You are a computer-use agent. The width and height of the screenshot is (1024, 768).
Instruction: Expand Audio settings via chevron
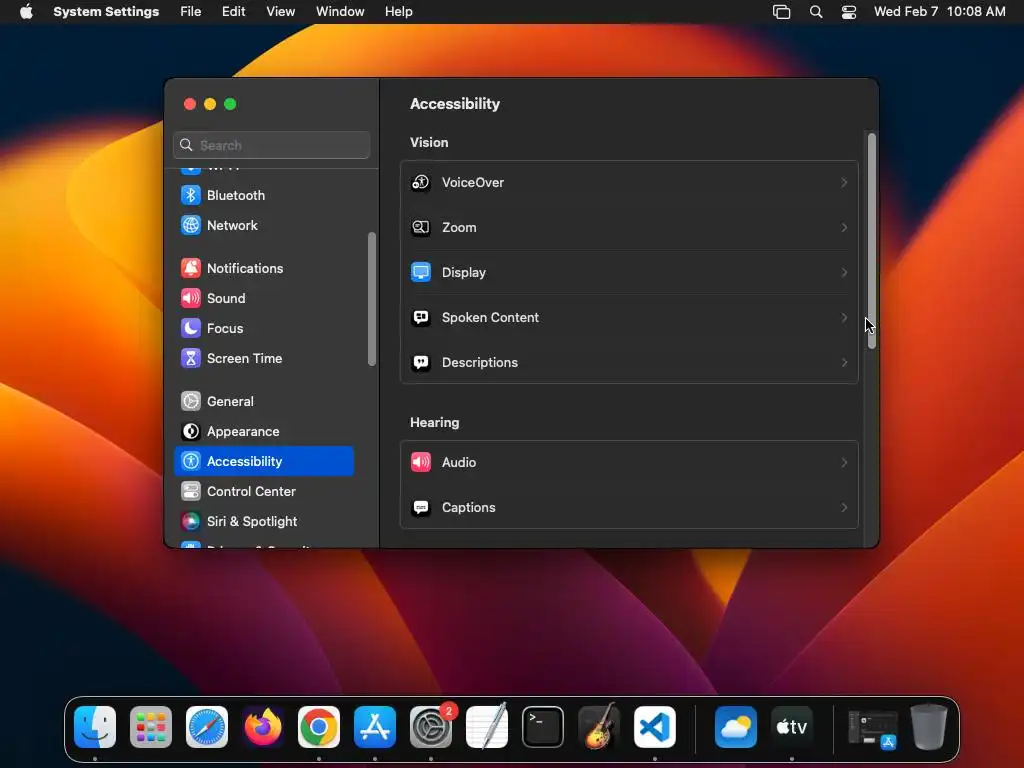844,462
